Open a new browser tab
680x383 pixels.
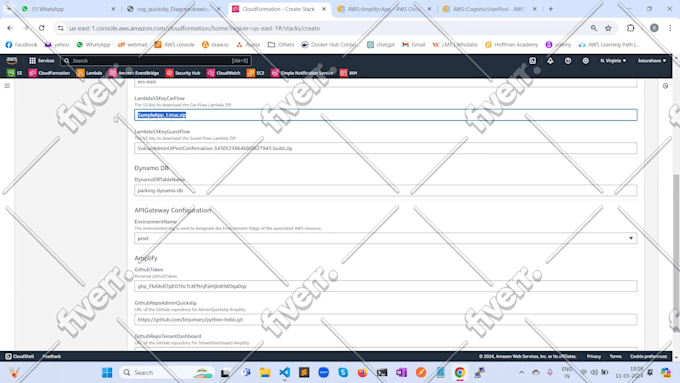pos(551,9)
